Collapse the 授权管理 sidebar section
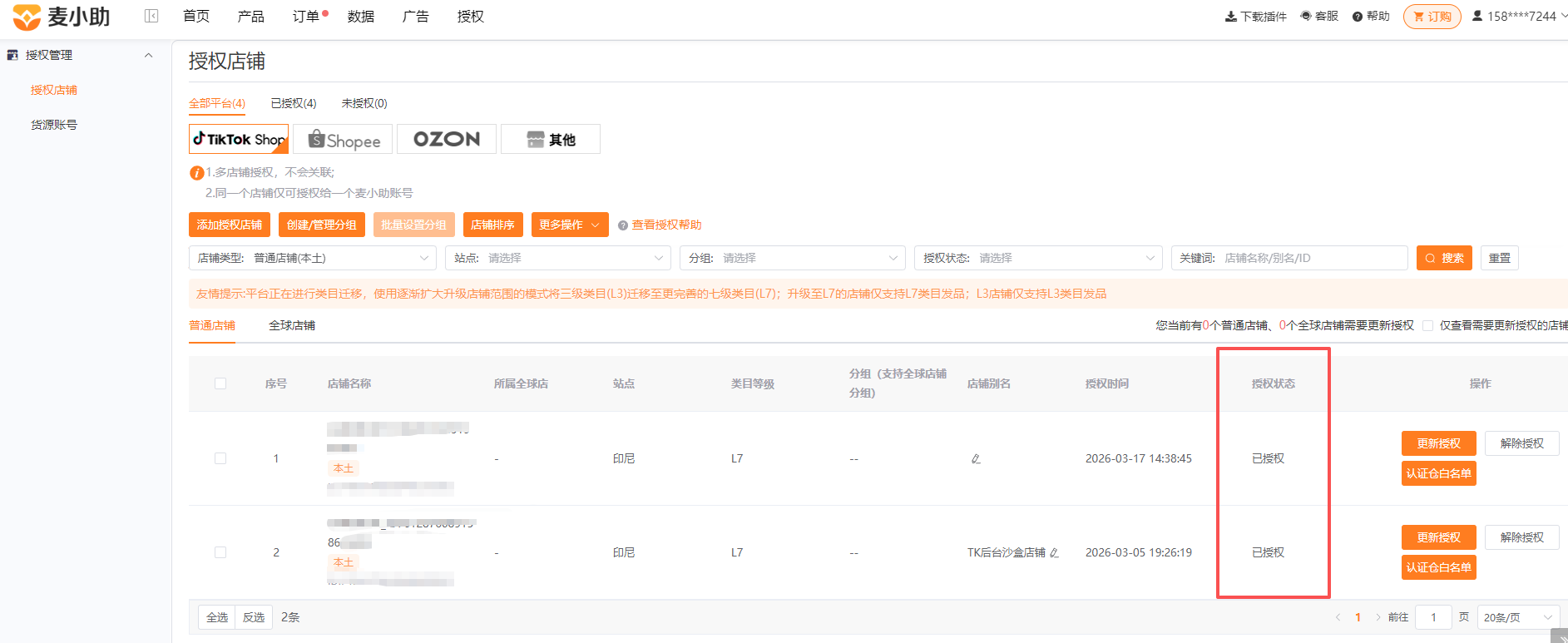Viewport: 1568px width, 643px height. point(149,55)
